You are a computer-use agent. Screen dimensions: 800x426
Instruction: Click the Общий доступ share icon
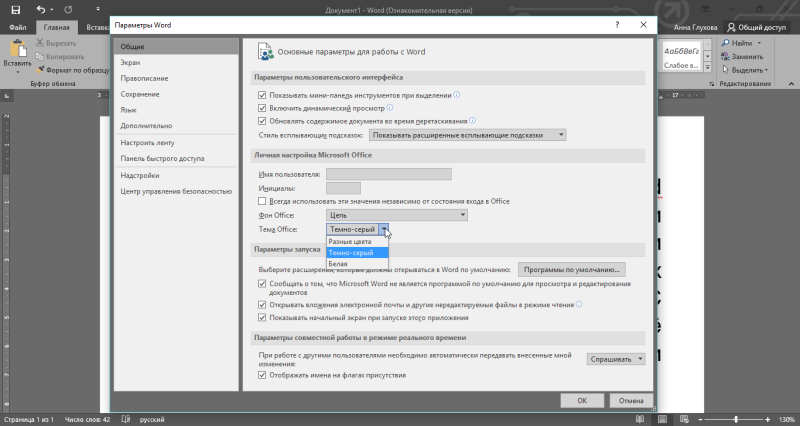pos(732,27)
